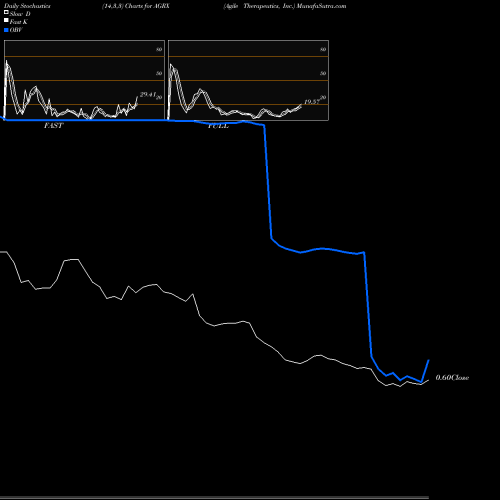Click the OBV legend label text
The image size is (500, 500).
pyautogui.click(x=16, y=30)
